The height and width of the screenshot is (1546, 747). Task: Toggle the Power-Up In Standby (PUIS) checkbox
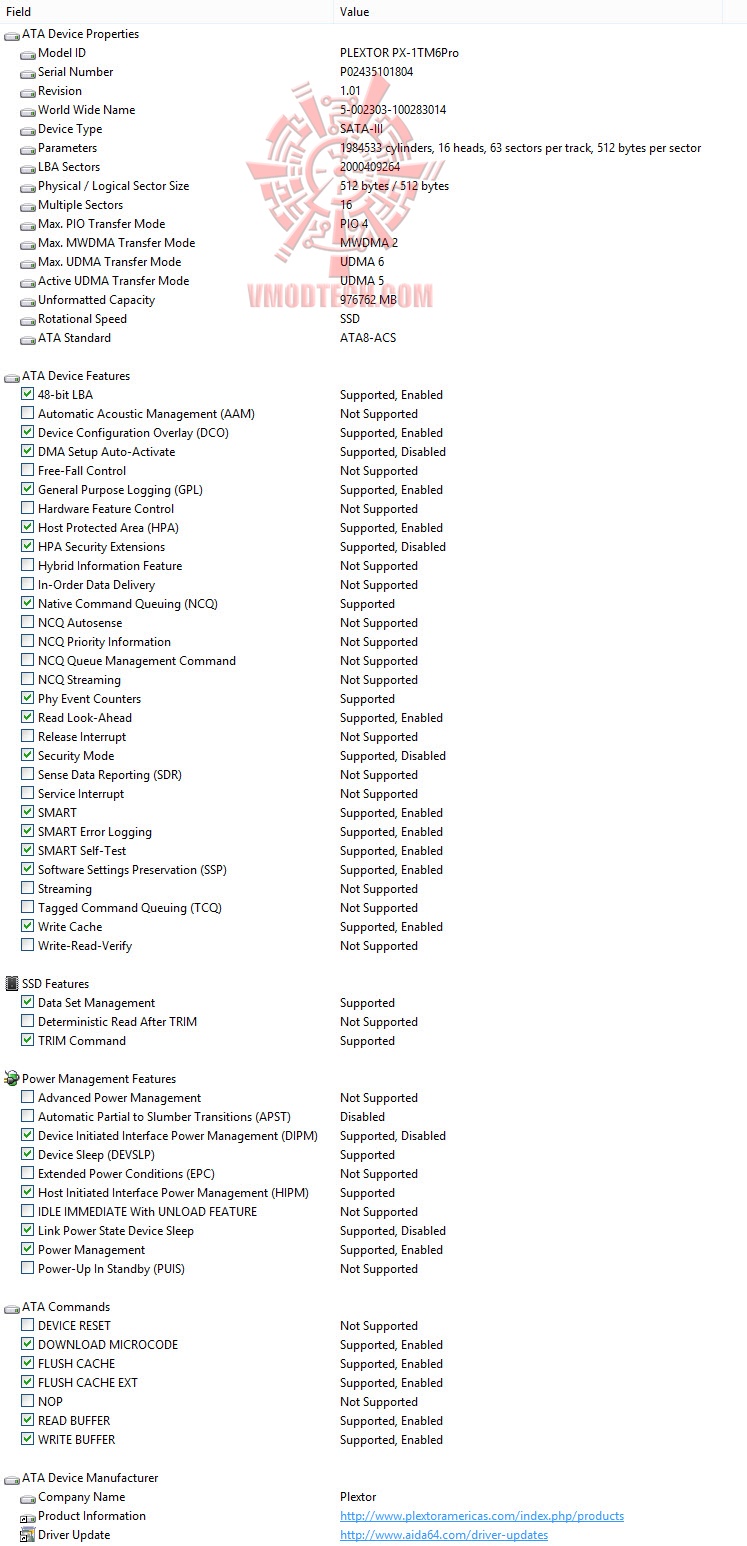click(27, 1269)
